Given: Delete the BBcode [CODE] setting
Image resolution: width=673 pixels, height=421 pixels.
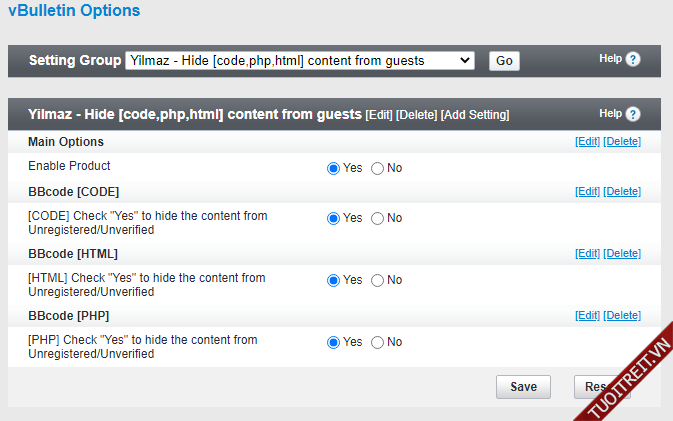Looking at the screenshot, I should click(x=622, y=192).
